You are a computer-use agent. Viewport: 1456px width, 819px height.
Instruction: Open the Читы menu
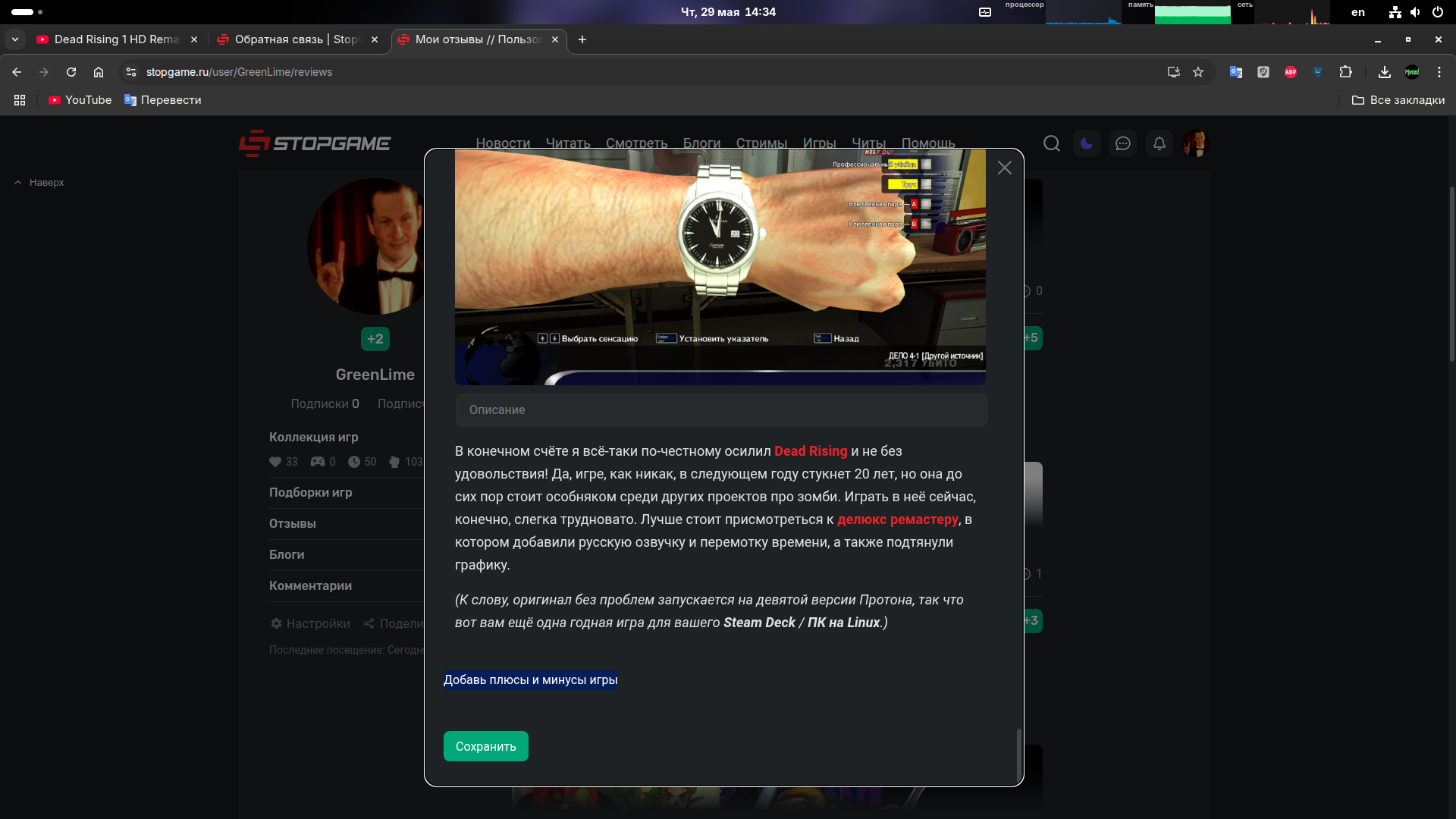click(868, 143)
